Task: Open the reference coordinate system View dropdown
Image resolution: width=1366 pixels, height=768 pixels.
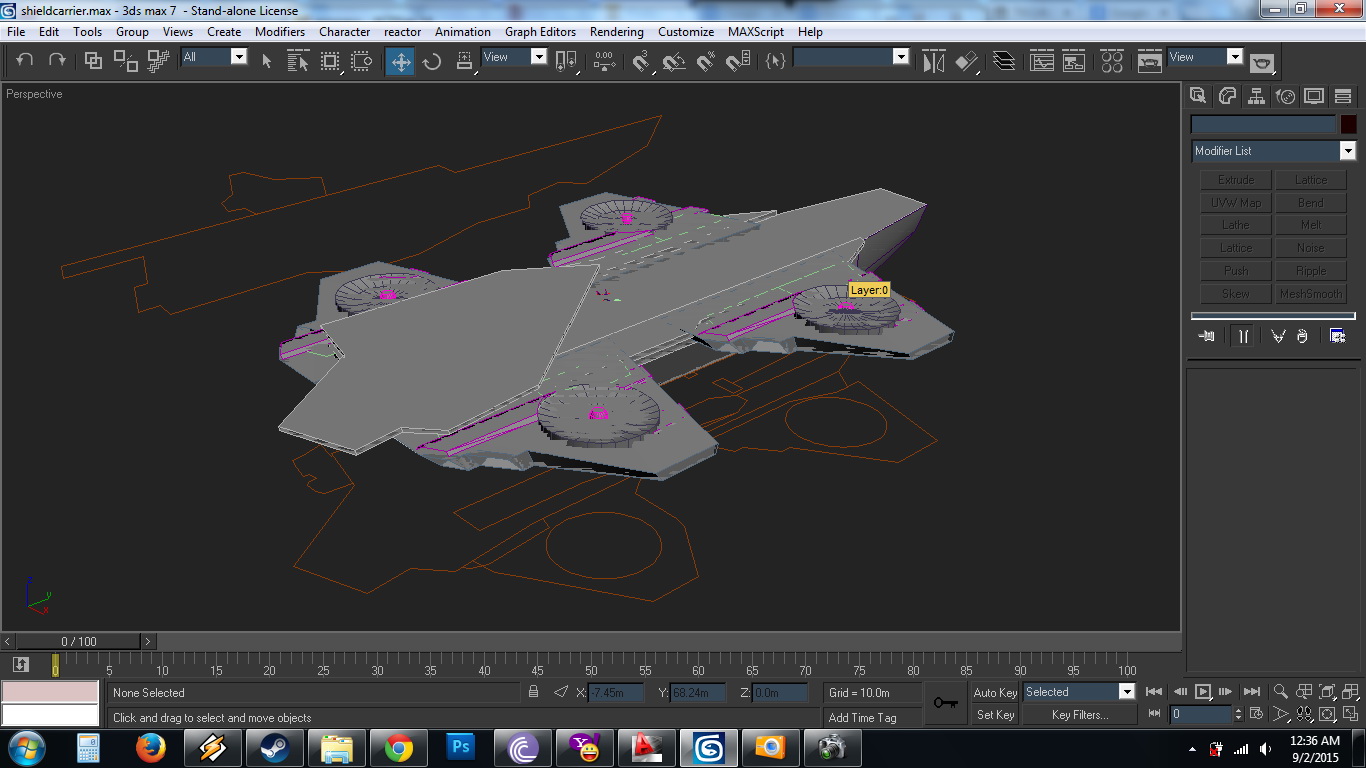Action: pyautogui.click(x=514, y=57)
